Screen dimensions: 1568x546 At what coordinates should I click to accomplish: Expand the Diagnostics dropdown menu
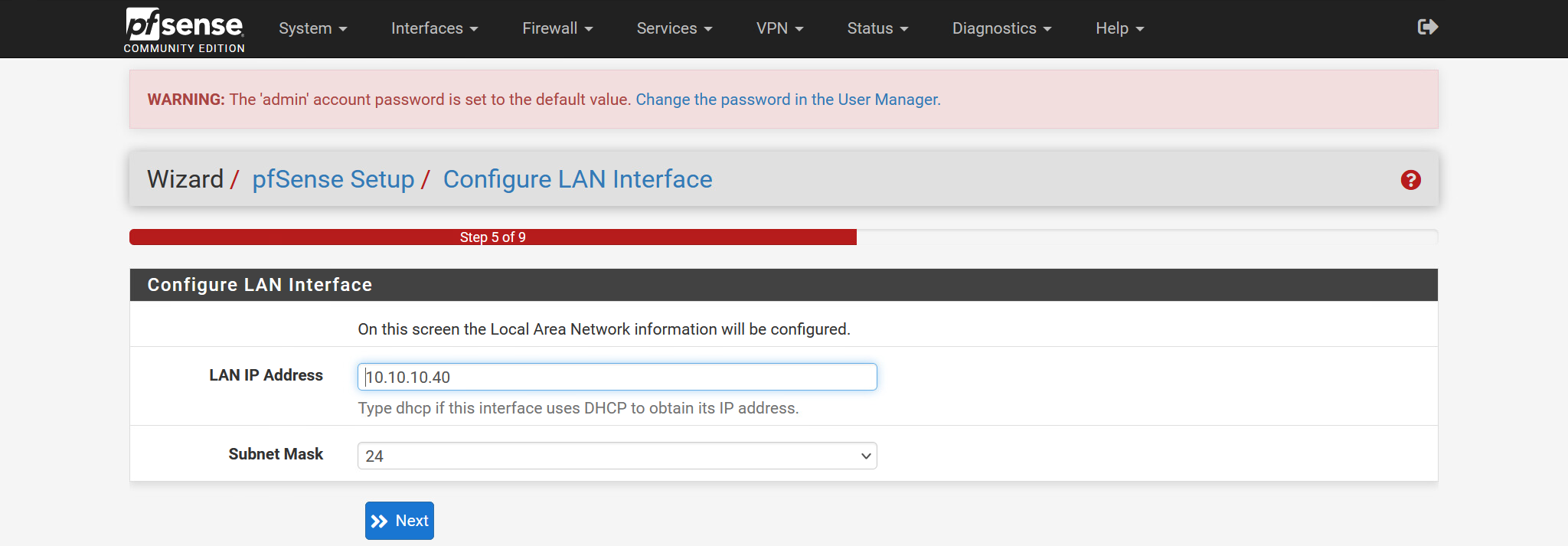[x=1001, y=28]
